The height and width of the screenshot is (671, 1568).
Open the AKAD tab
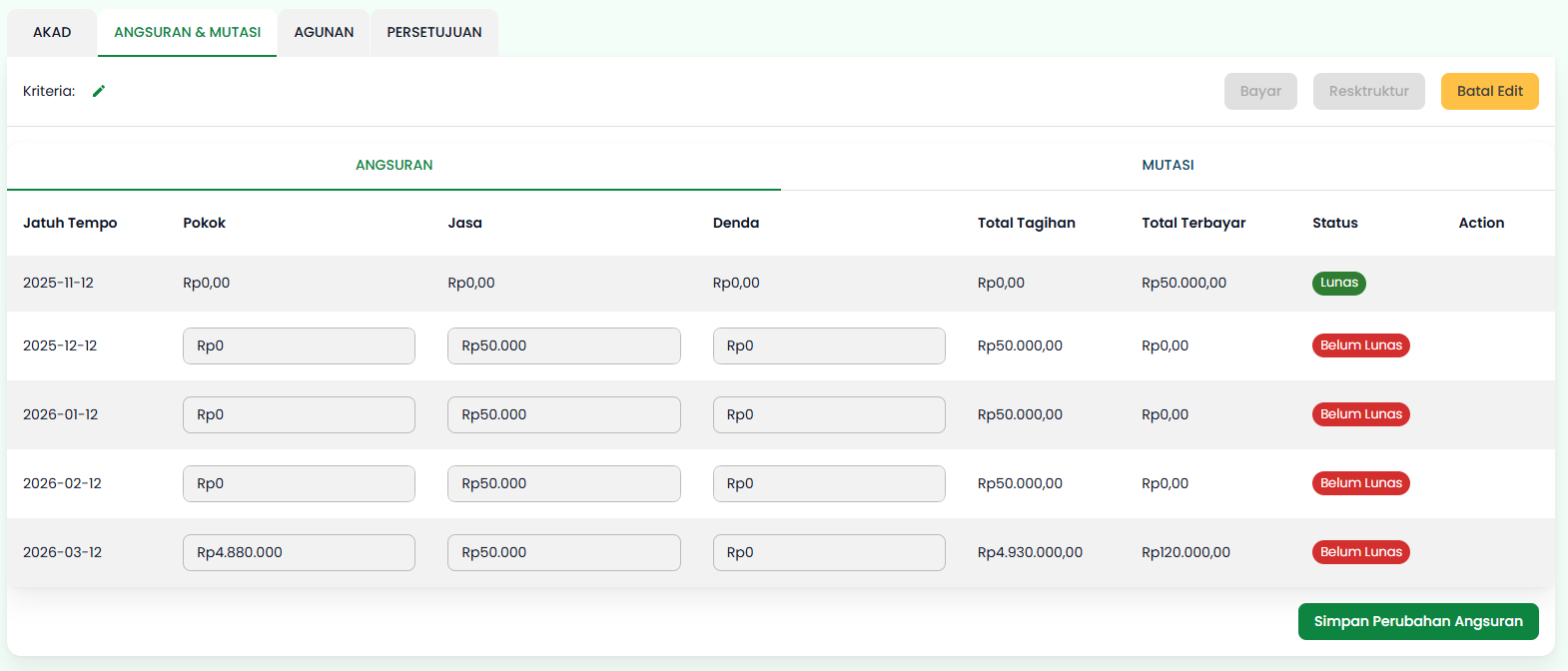point(52,32)
